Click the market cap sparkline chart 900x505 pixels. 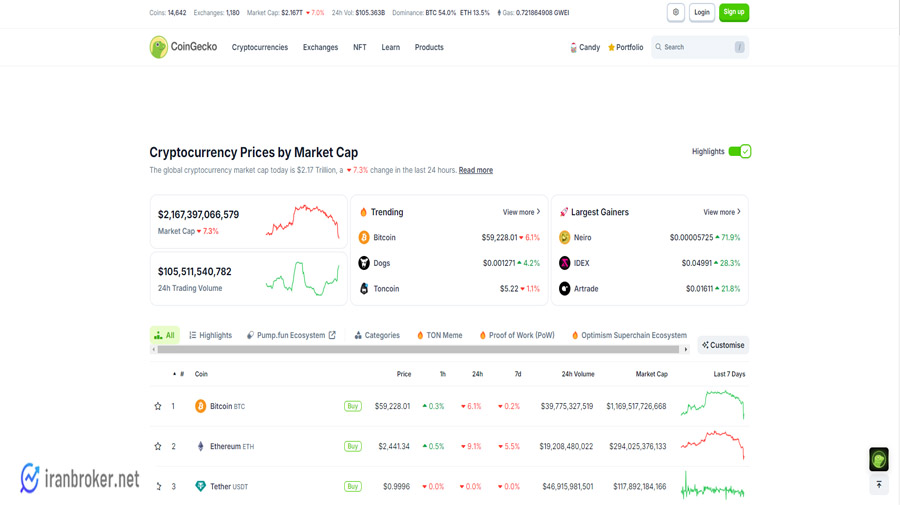[x=302, y=222]
